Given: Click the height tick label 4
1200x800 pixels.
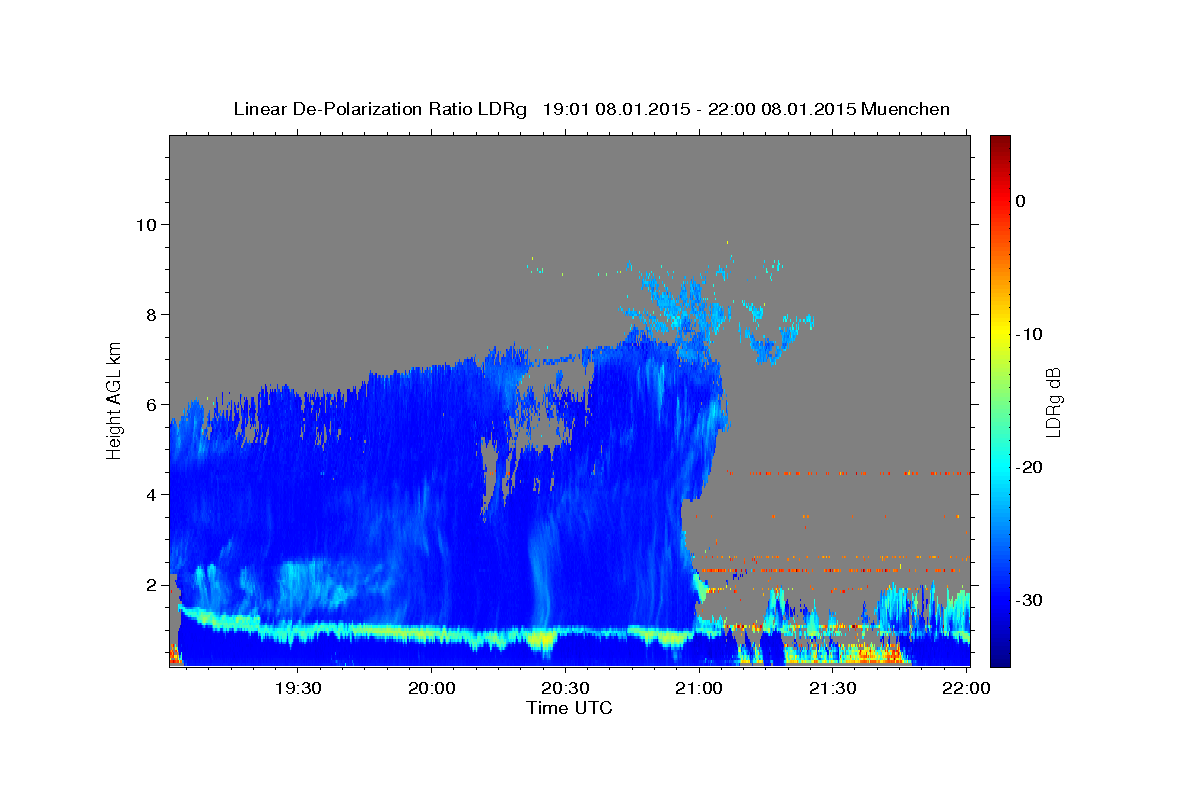Looking at the screenshot, I should (x=150, y=494).
